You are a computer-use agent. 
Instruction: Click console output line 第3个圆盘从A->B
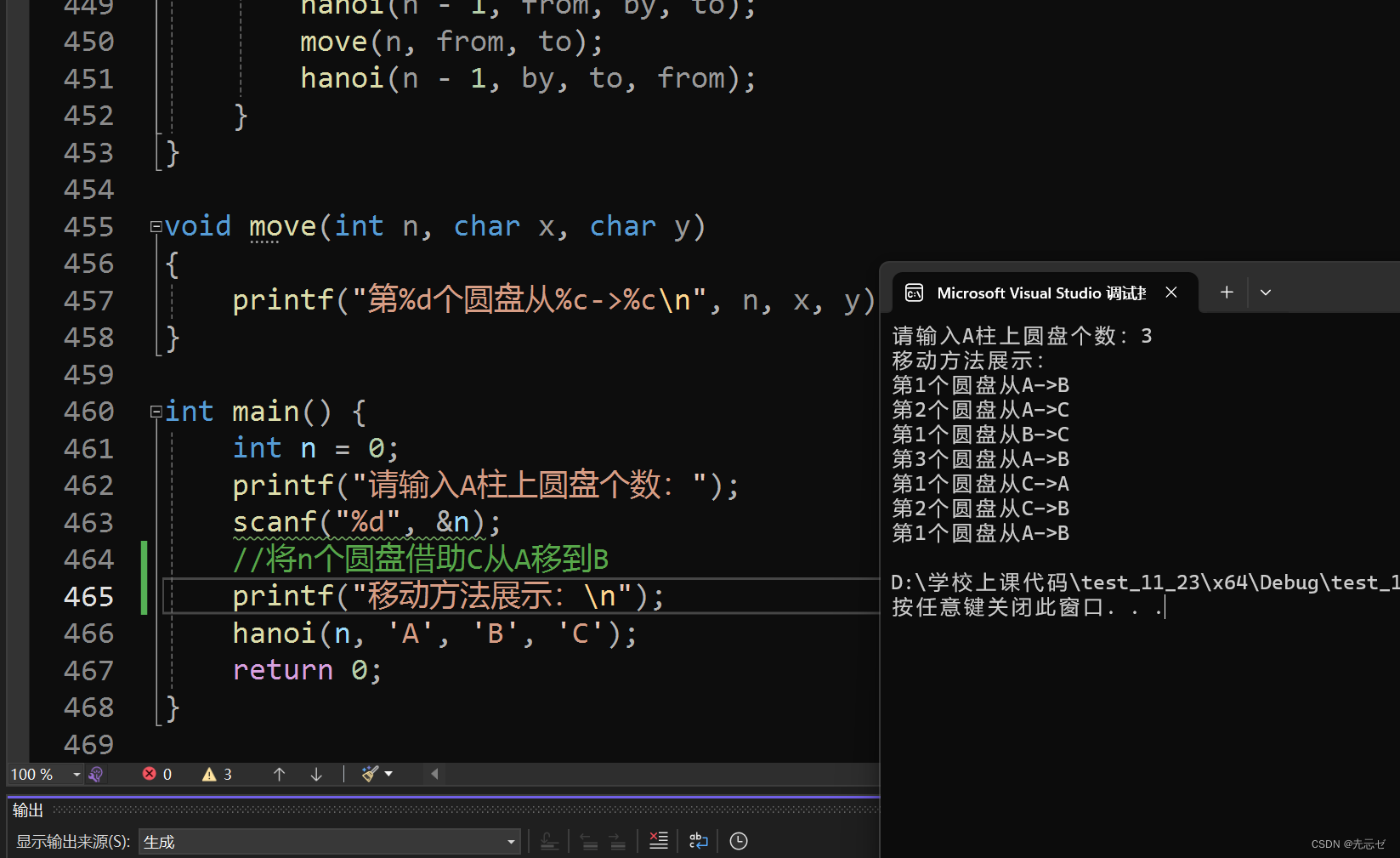tap(981, 460)
